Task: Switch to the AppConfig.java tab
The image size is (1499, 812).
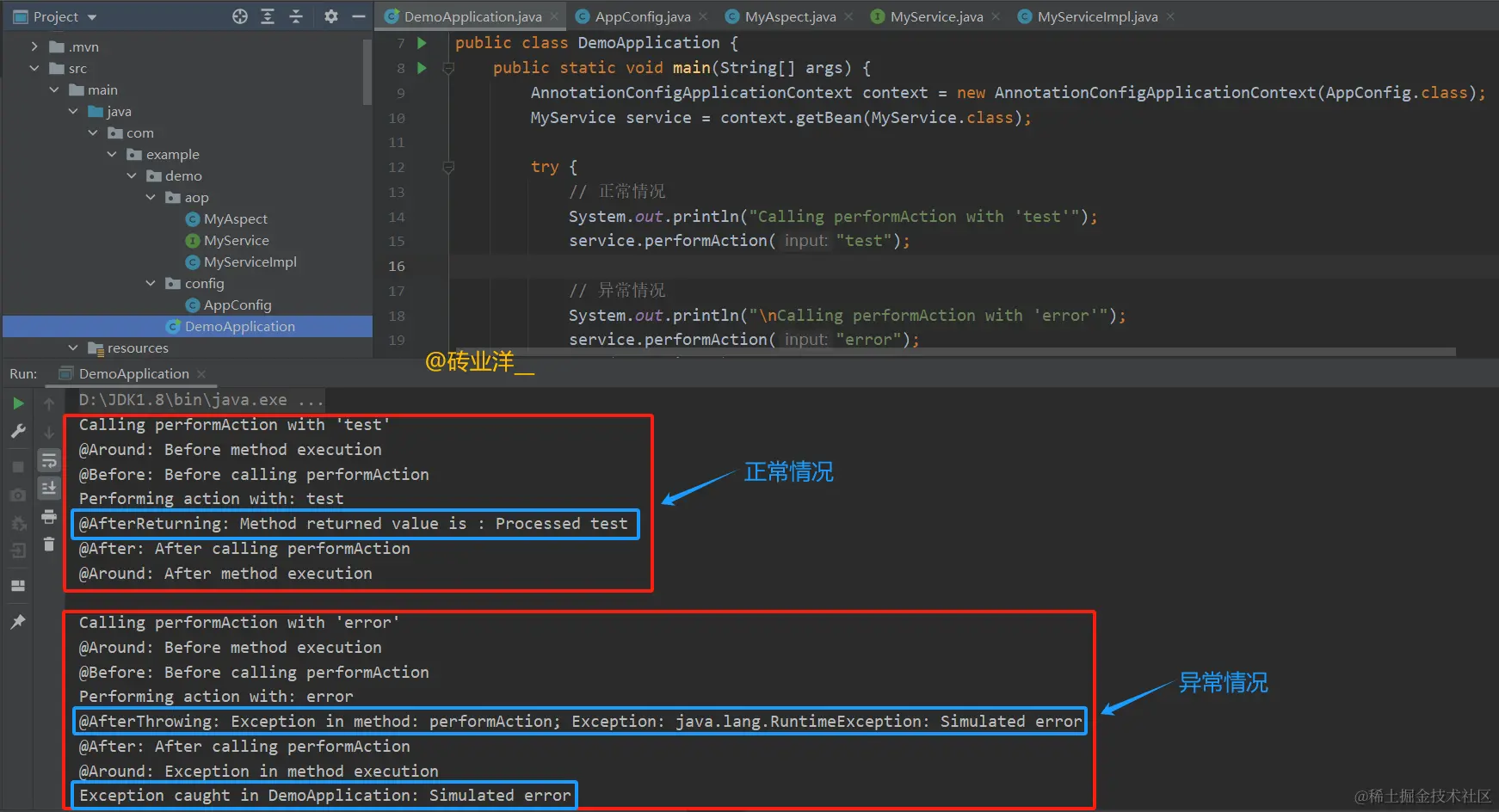Action: tap(642, 16)
